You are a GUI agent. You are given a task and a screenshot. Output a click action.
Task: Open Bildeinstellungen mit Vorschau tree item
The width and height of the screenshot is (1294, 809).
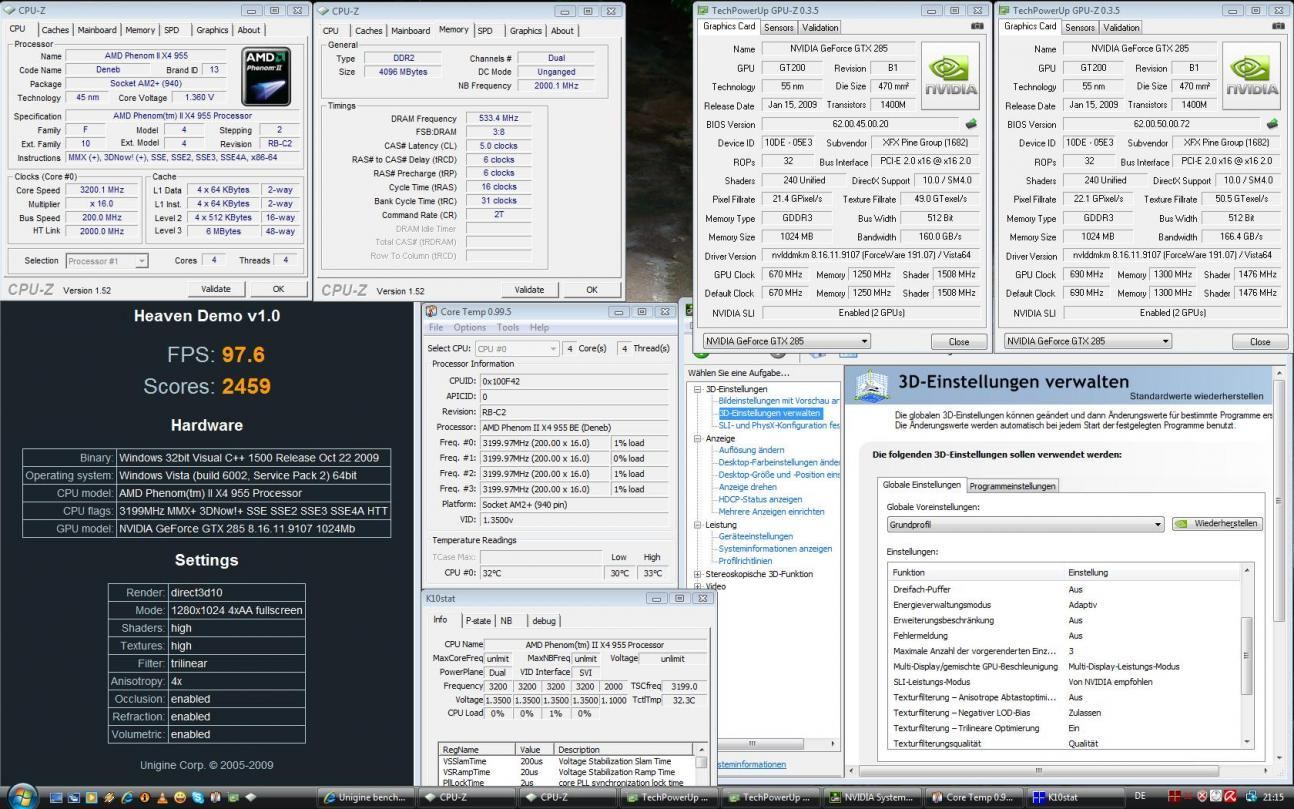coord(779,401)
